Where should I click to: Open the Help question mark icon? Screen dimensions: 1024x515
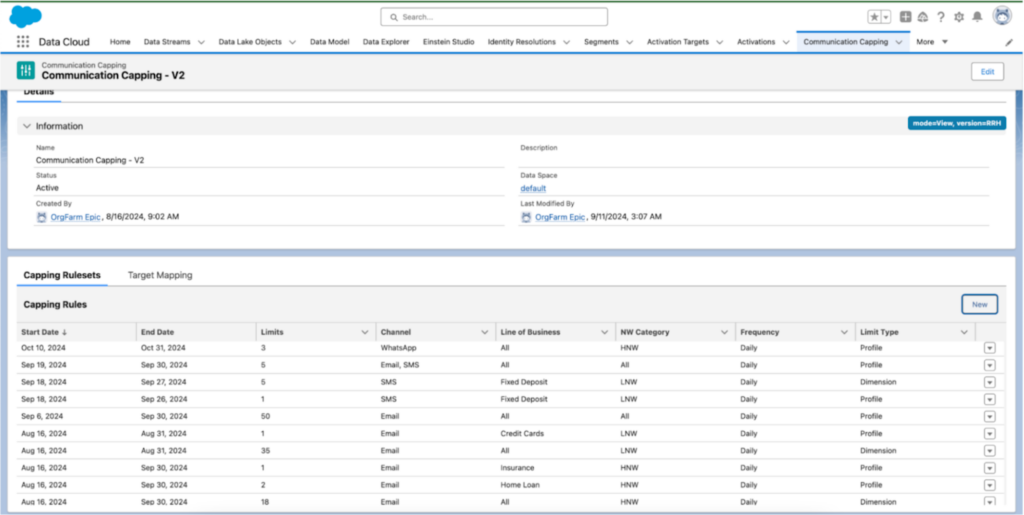(x=940, y=17)
